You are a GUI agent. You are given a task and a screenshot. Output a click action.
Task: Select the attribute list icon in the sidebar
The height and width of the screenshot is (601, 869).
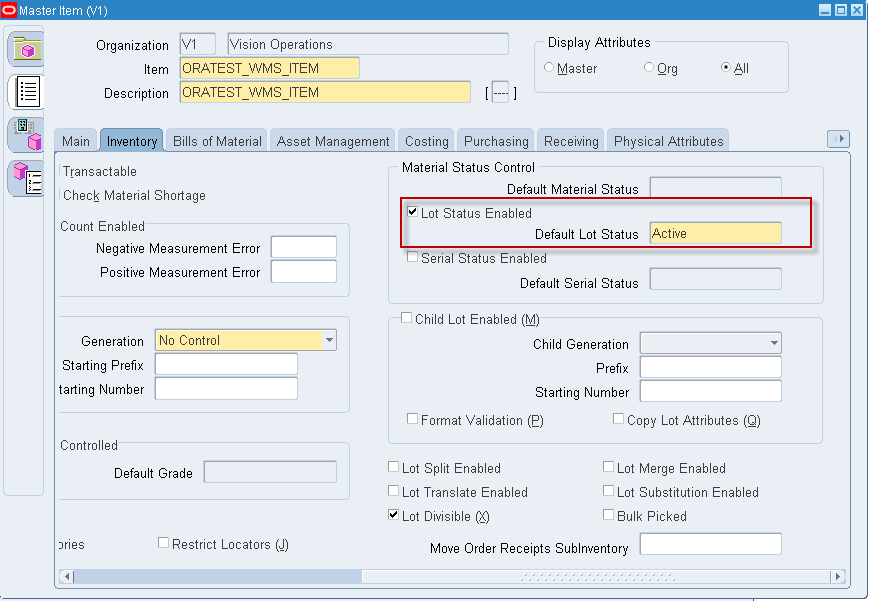click(25, 91)
